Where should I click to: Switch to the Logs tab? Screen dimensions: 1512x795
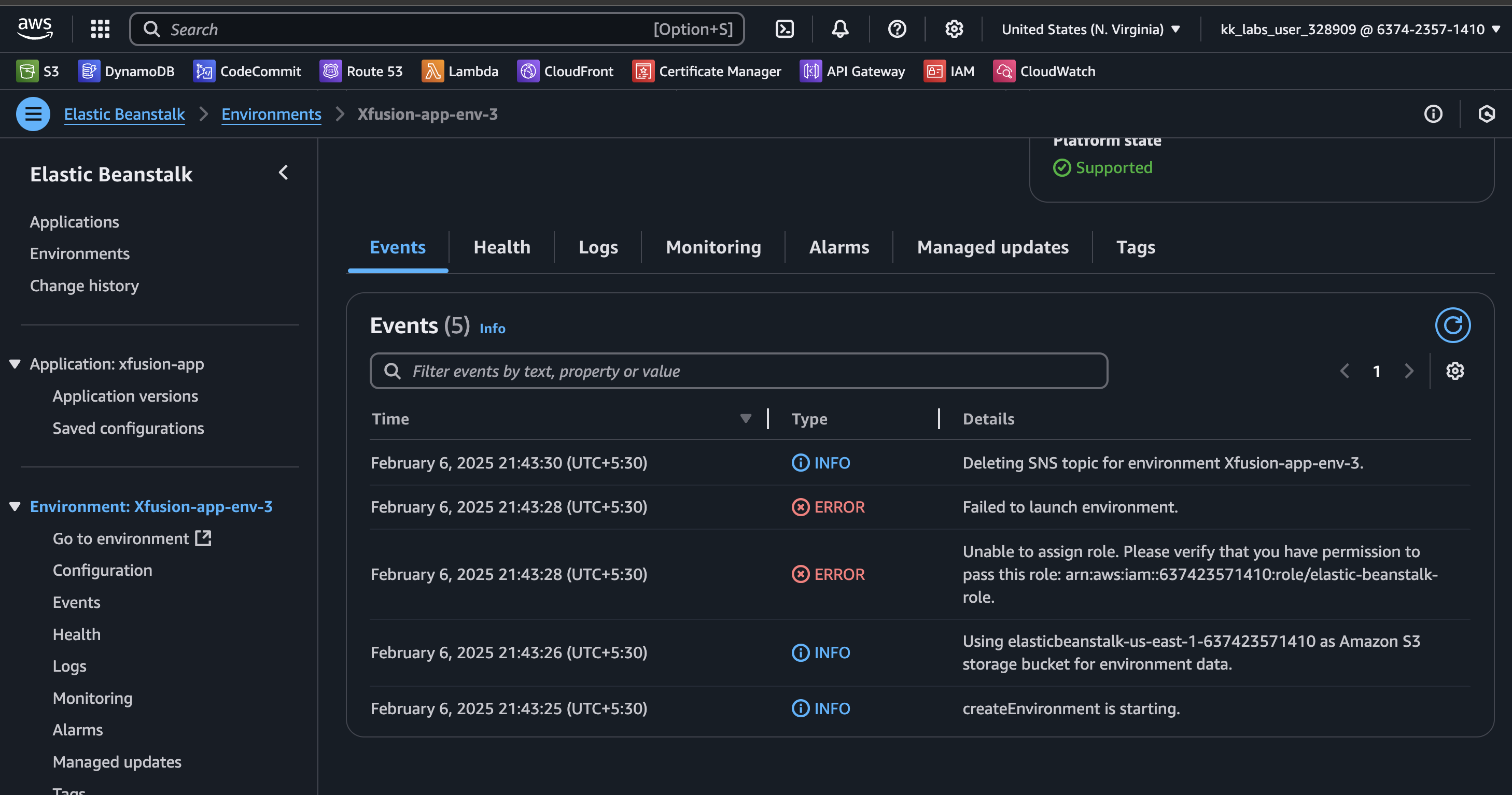tap(597, 247)
